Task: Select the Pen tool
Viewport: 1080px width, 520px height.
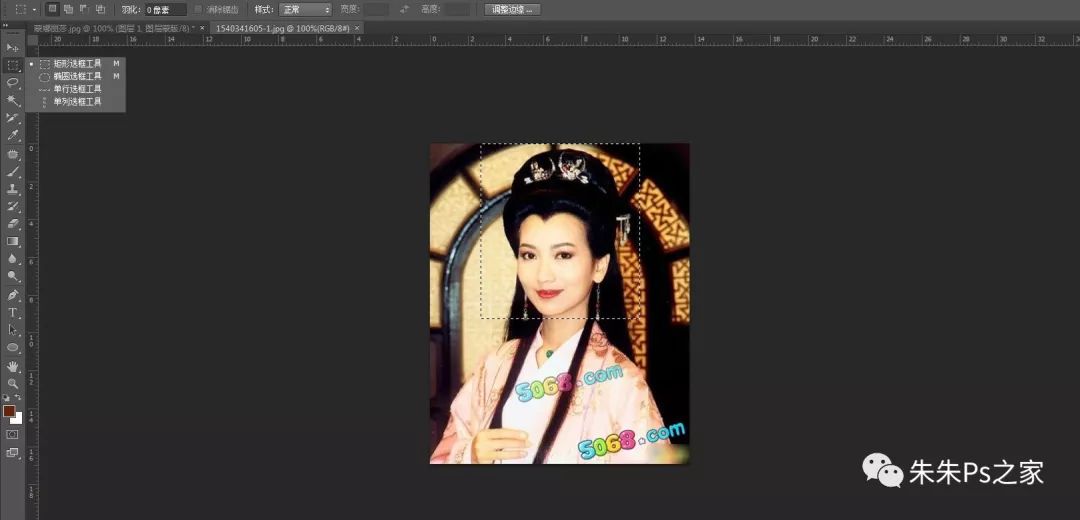Action: tap(12, 295)
